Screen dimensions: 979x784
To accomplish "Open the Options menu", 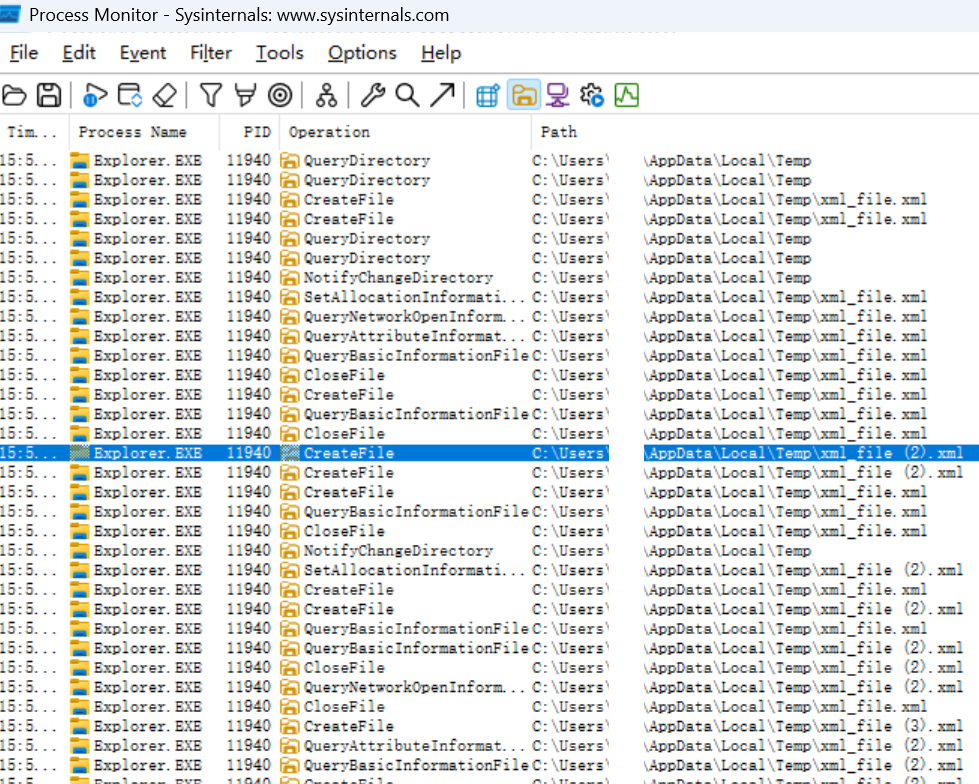I will pos(362,53).
